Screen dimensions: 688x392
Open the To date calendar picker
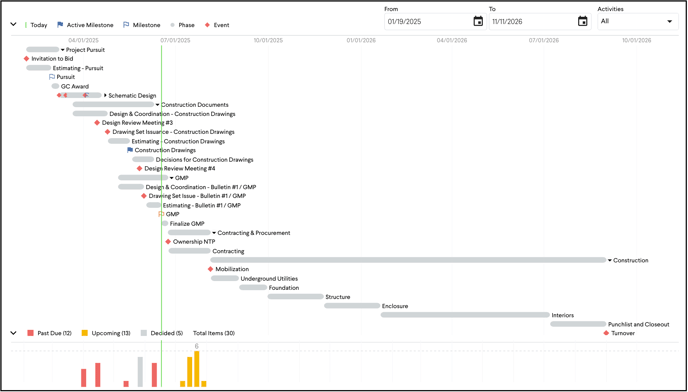[582, 21]
